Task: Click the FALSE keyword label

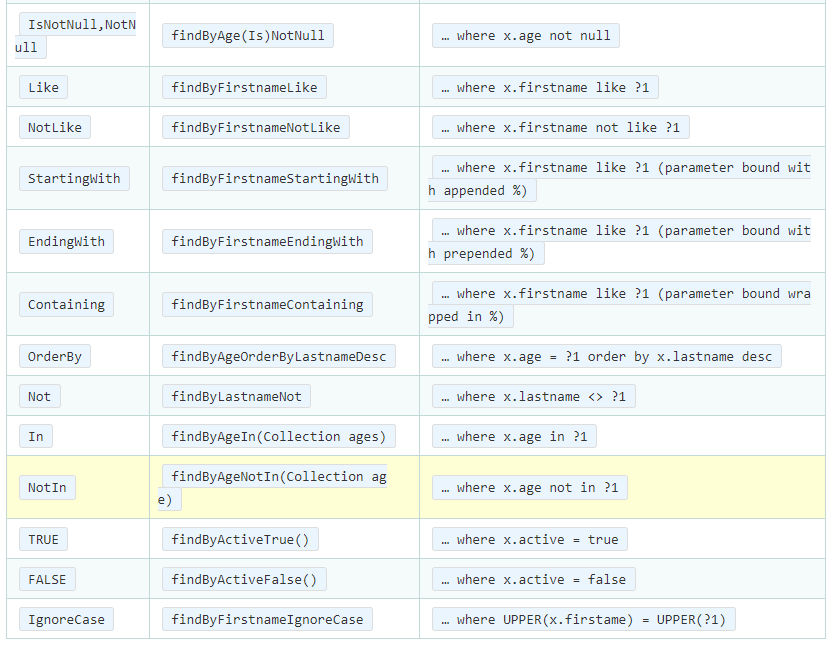Action: 46,579
